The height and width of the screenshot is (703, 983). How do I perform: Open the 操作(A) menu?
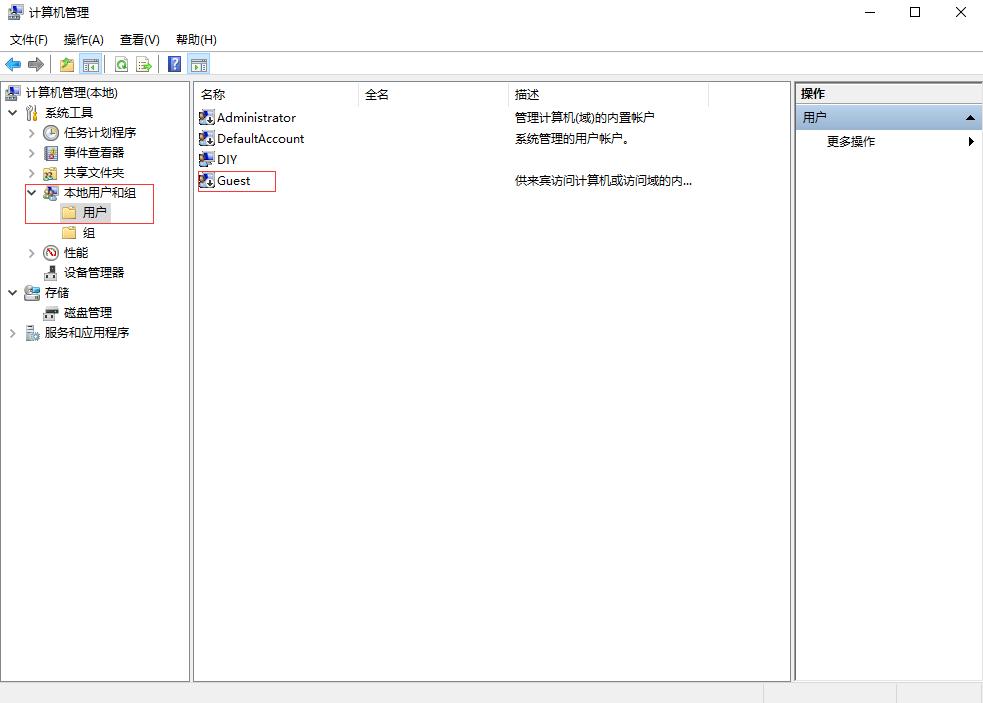pyautogui.click(x=82, y=39)
